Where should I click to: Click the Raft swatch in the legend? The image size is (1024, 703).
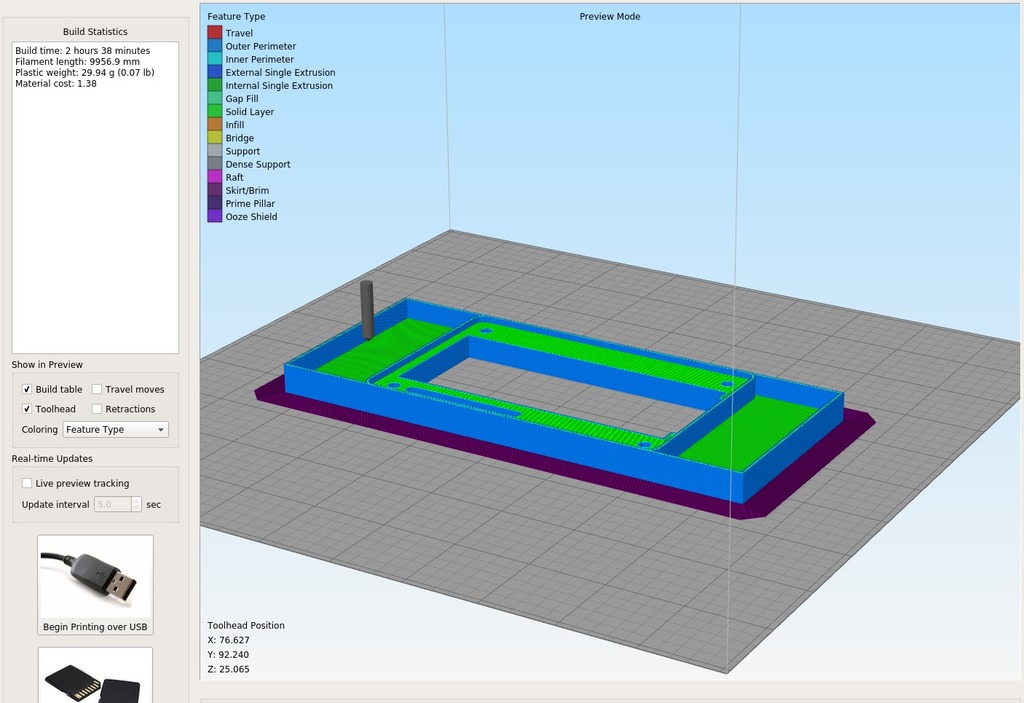[213, 177]
